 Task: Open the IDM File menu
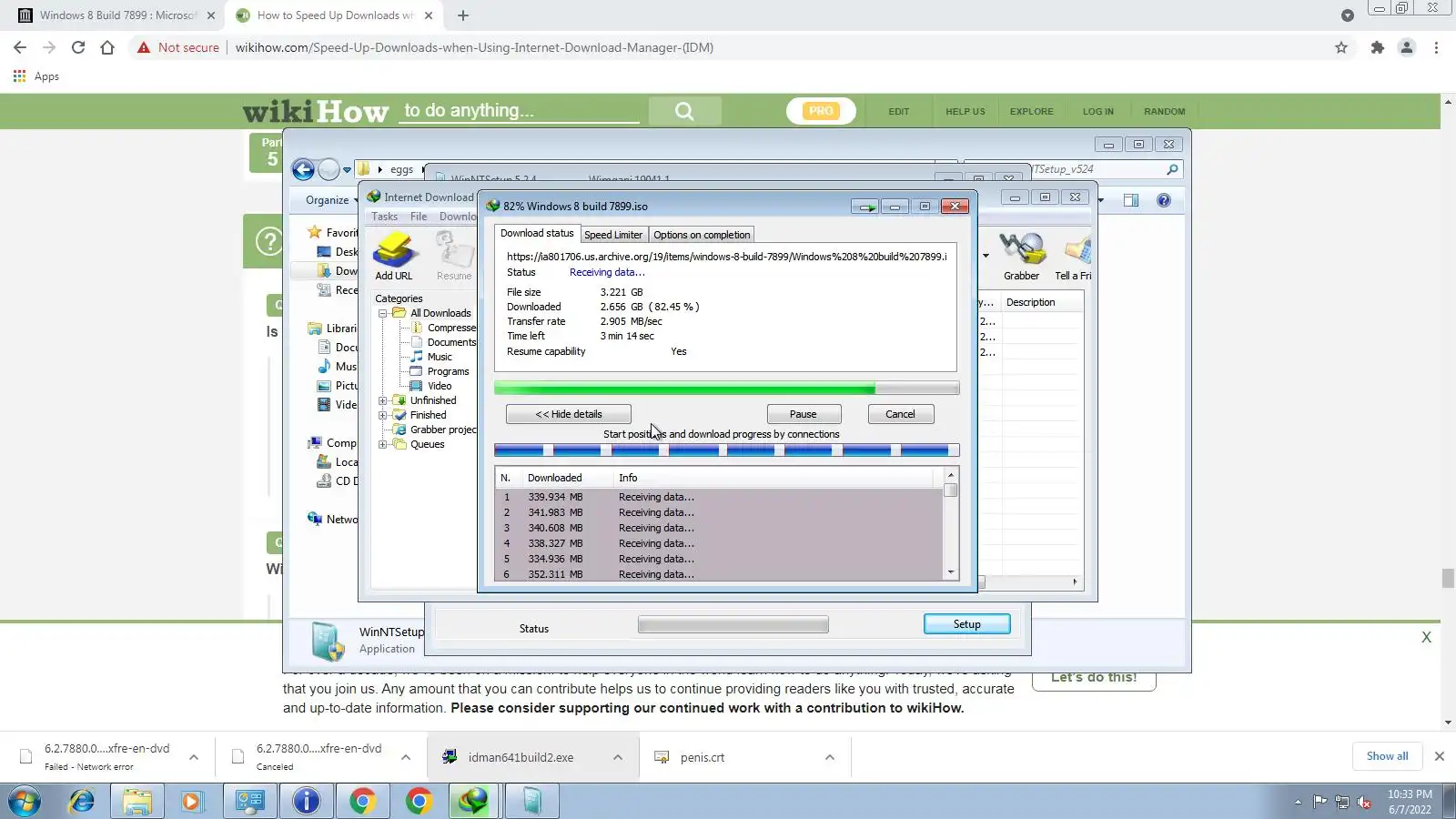419,217
